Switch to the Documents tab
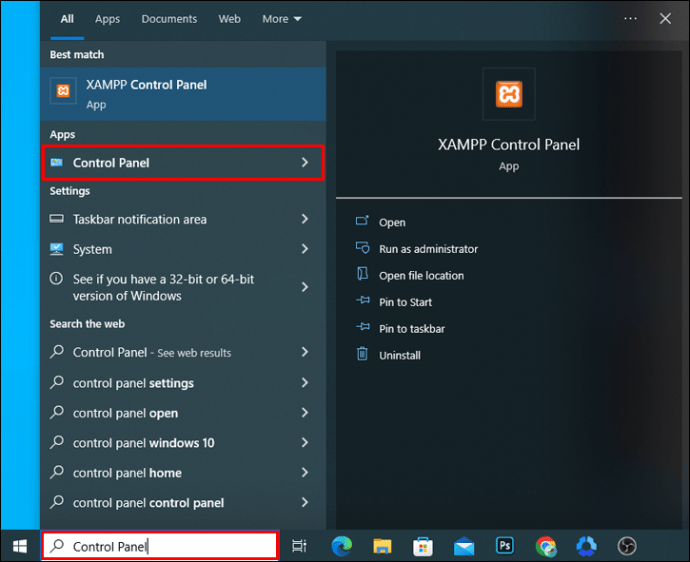 pos(169,19)
